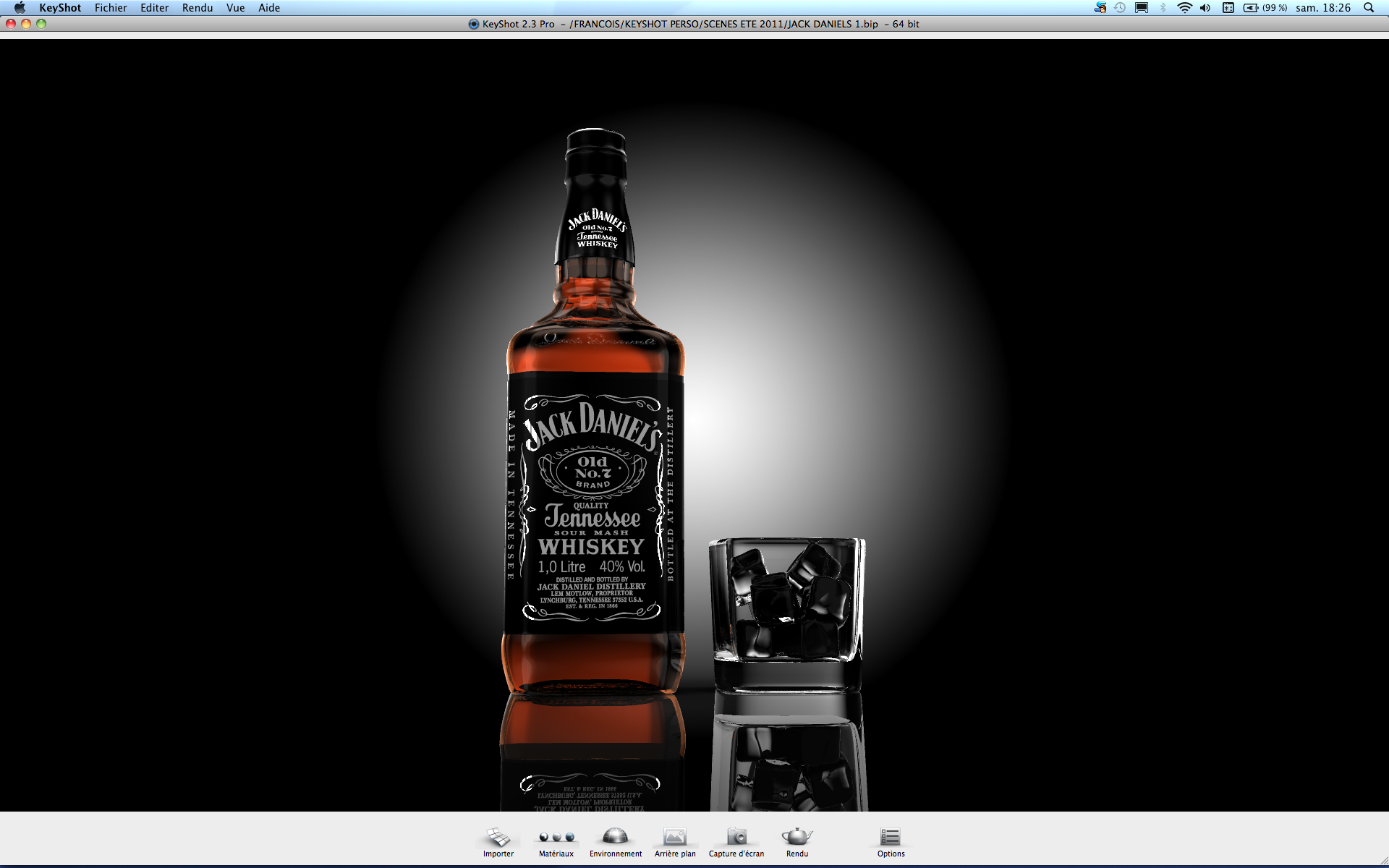
Task: Open the Aide menu
Action: tap(269, 8)
